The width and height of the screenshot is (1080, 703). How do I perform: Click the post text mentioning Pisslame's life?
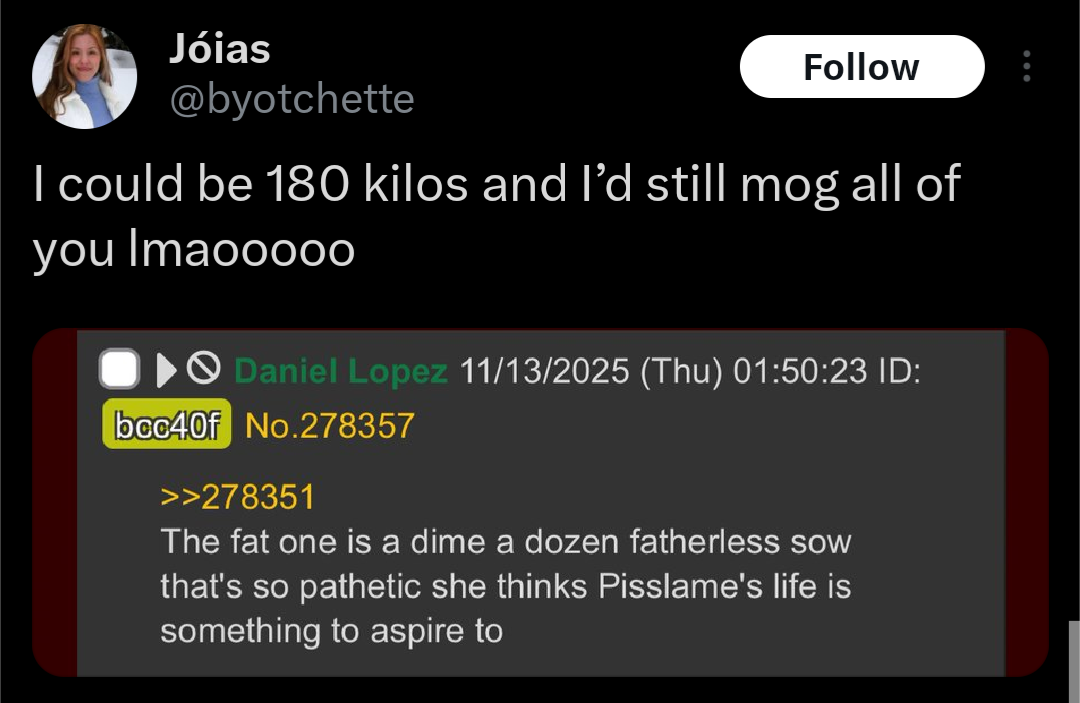coord(505,587)
